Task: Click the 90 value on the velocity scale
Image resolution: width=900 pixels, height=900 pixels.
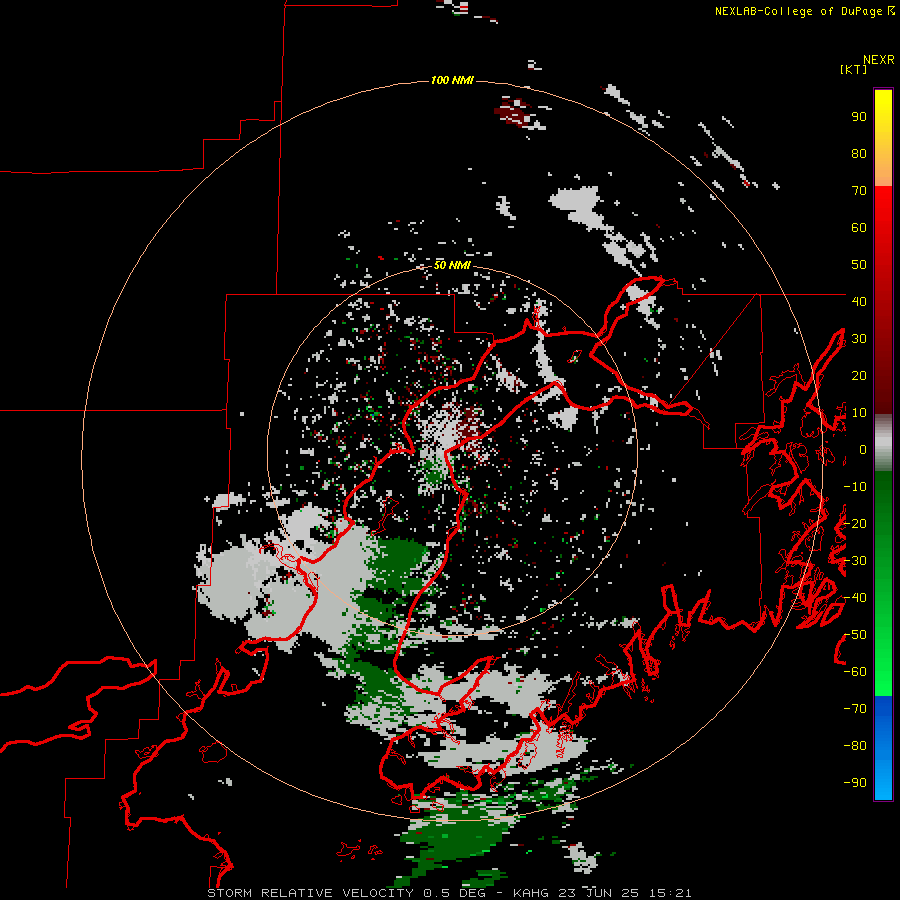Action: click(x=859, y=117)
